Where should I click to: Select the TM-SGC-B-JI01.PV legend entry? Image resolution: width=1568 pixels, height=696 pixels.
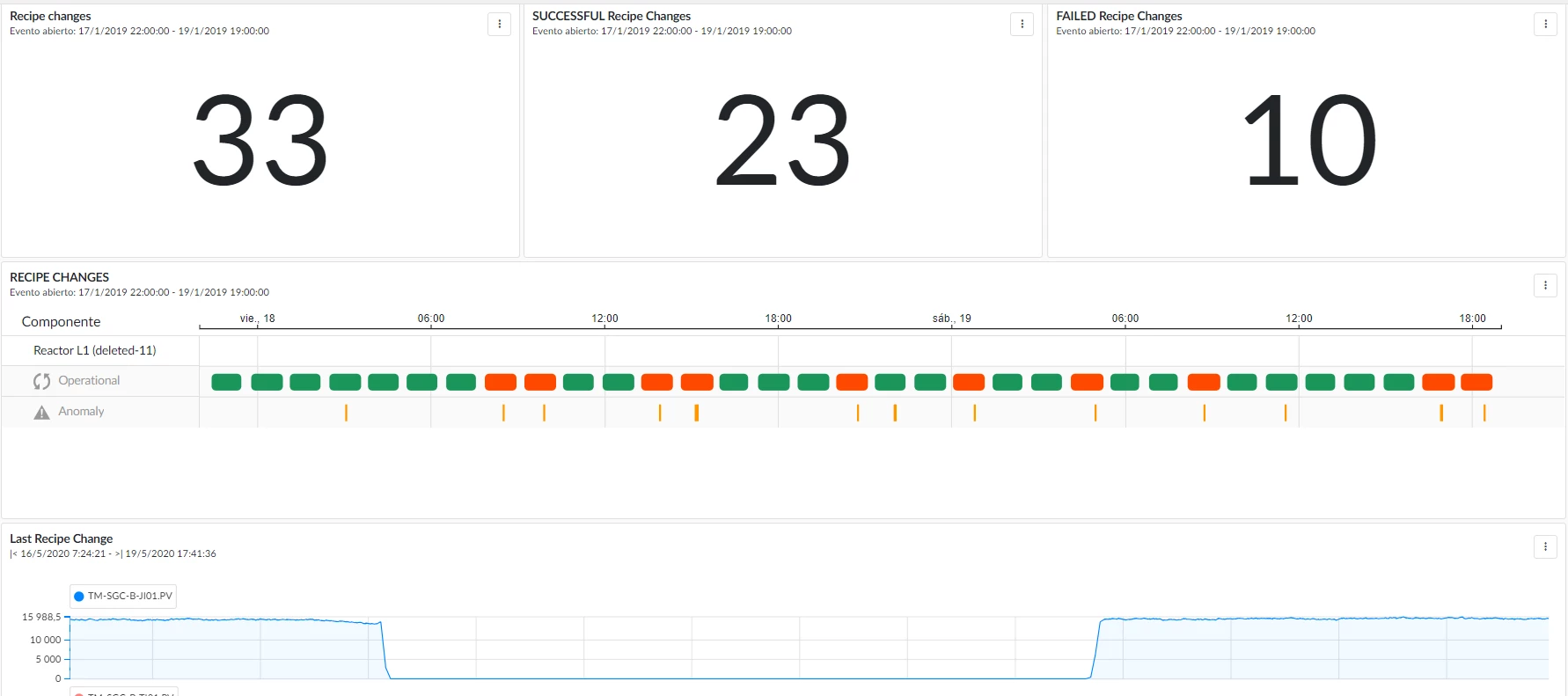point(123,597)
